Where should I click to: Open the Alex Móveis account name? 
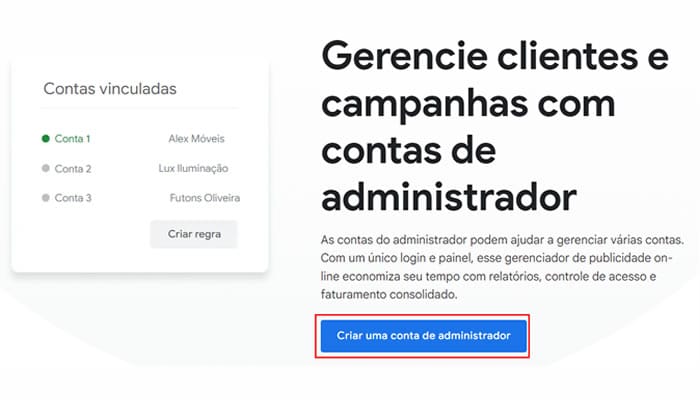[199, 139]
